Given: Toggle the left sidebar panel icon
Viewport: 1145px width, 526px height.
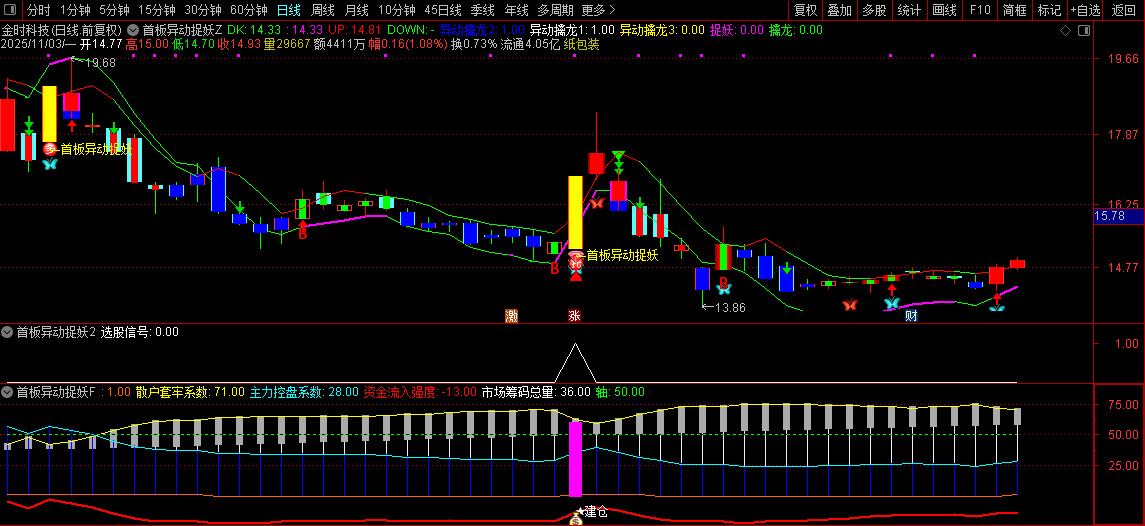Looking at the screenshot, I should [x=11, y=10].
